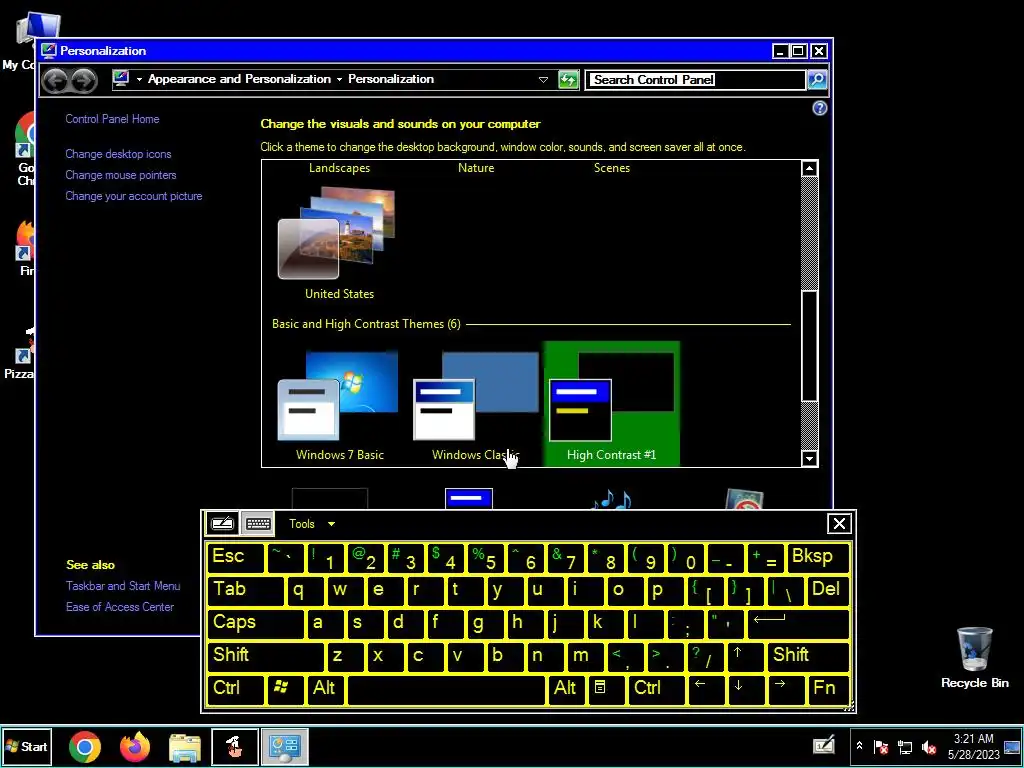Click the Tablet PC Input Panel tray icon
This screenshot has height=768, width=1024.
824,746
